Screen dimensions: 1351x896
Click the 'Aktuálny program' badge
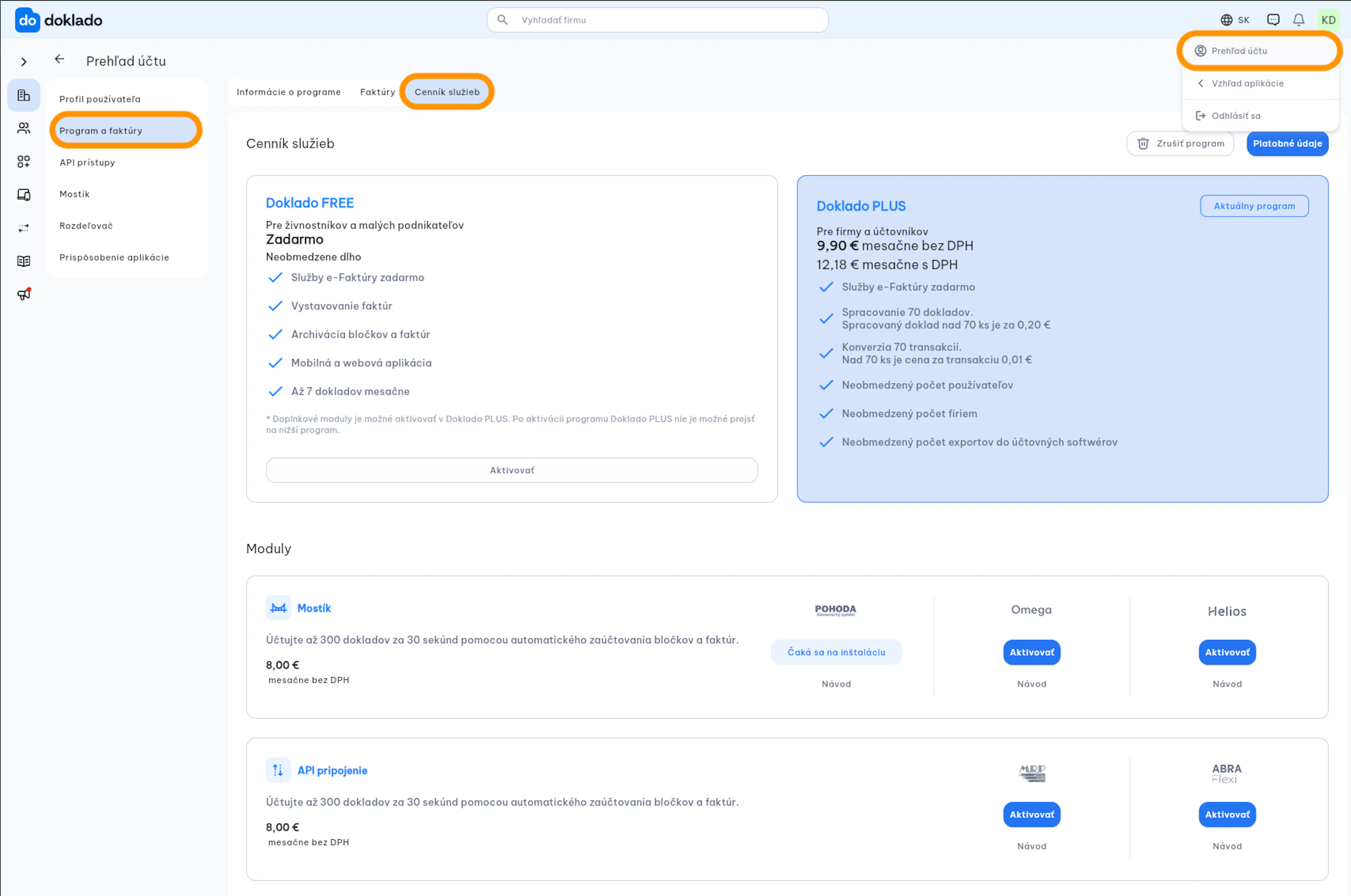pos(1254,206)
